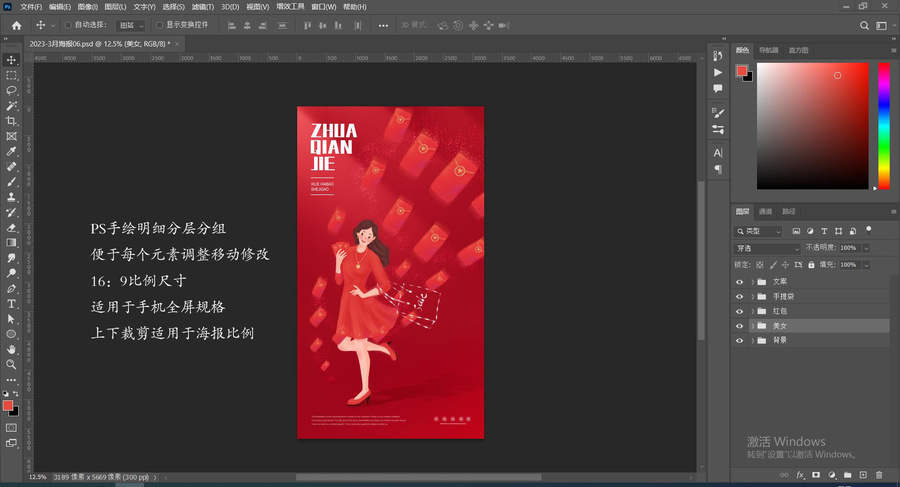
Task: Create a new group with folder icon
Action: pyautogui.click(x=847, y=475)
